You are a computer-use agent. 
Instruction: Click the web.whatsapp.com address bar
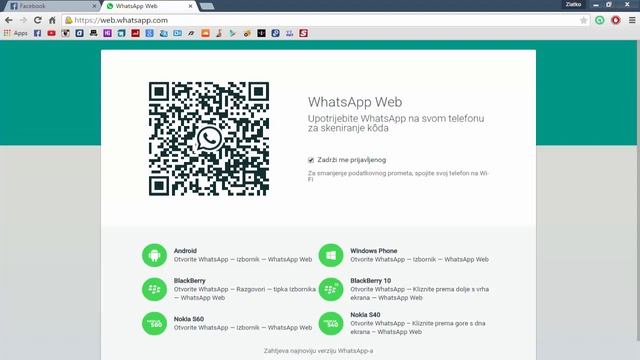(327, 20)
